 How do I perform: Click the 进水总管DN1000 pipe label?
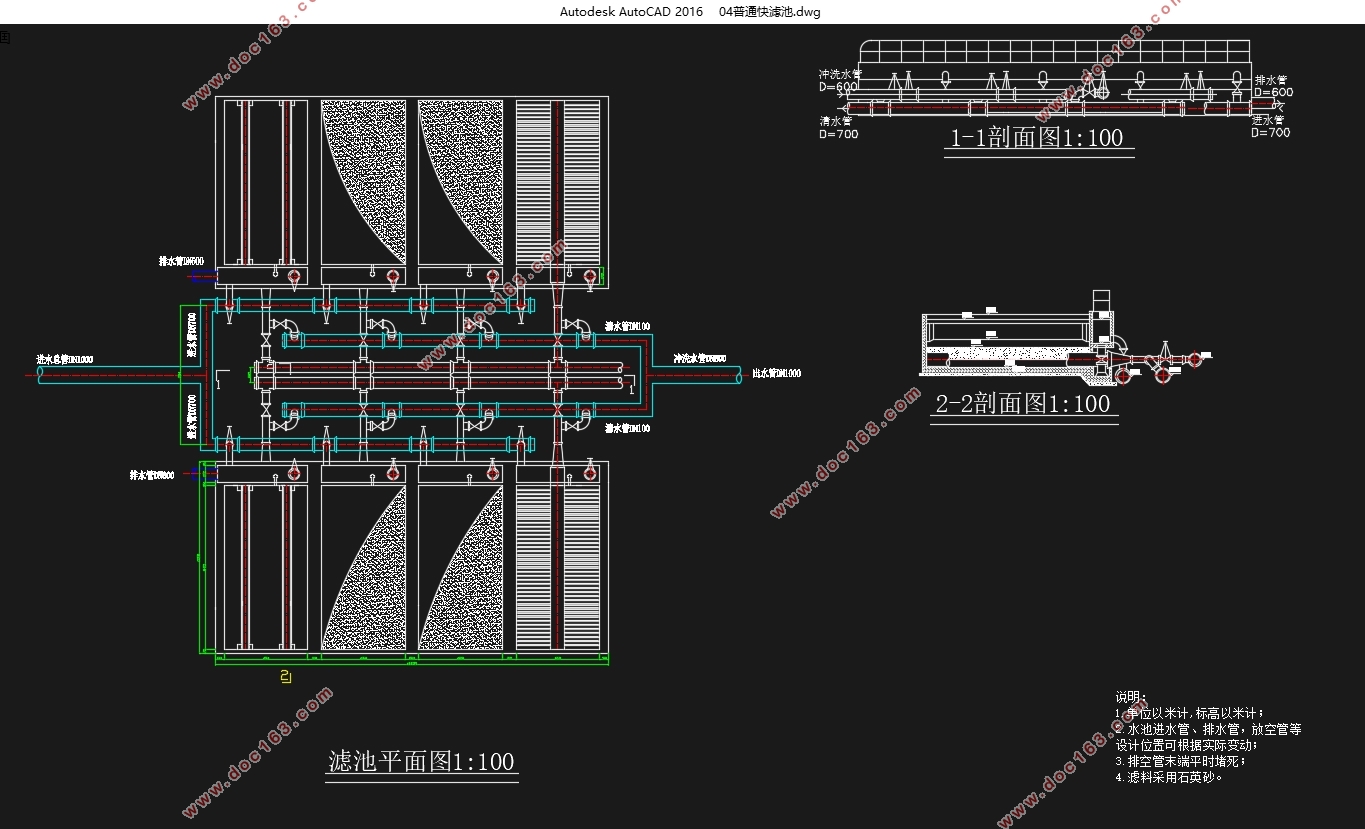[x=65, y=359]
